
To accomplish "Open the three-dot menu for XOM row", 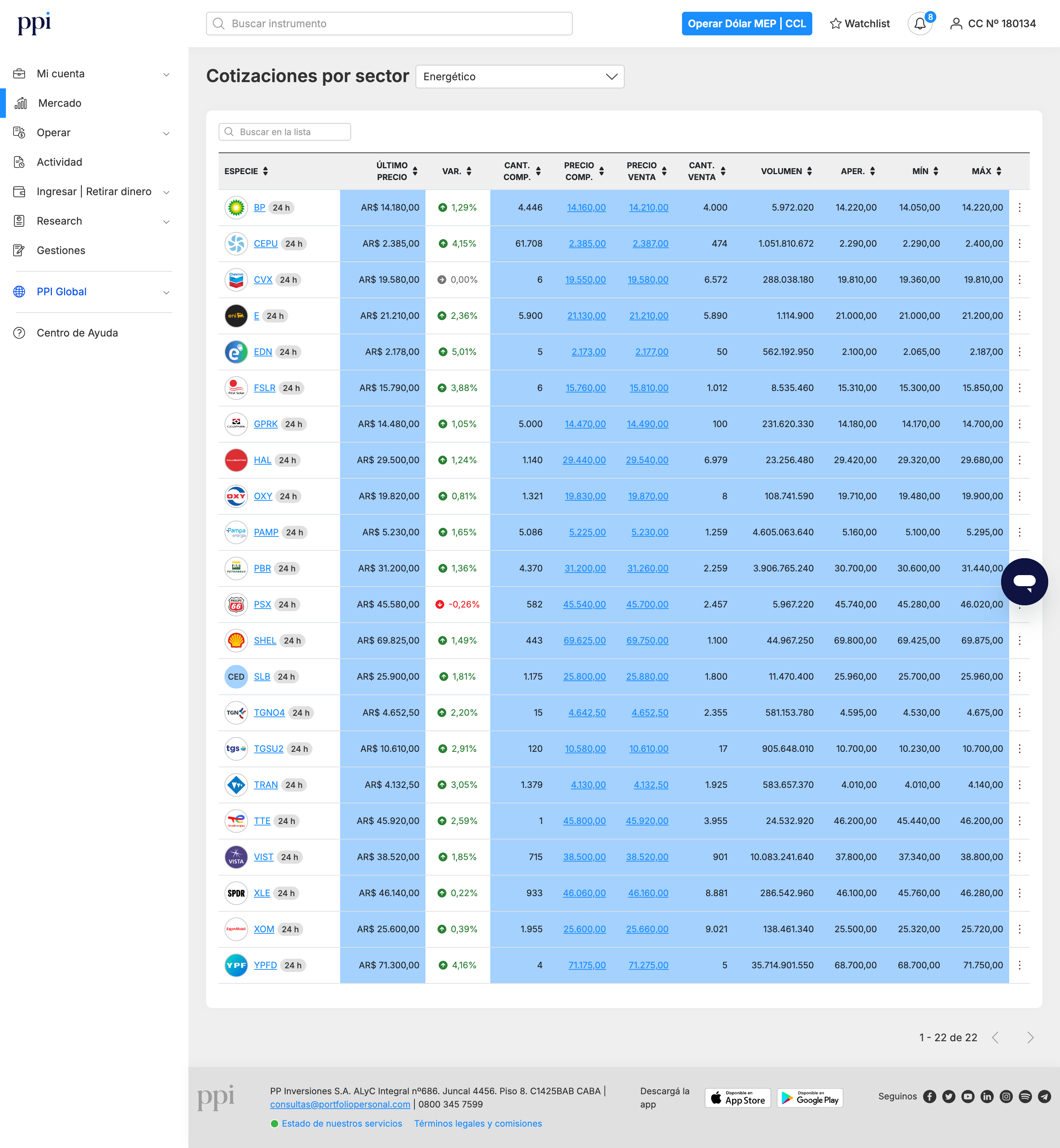I will point(1019,929).
